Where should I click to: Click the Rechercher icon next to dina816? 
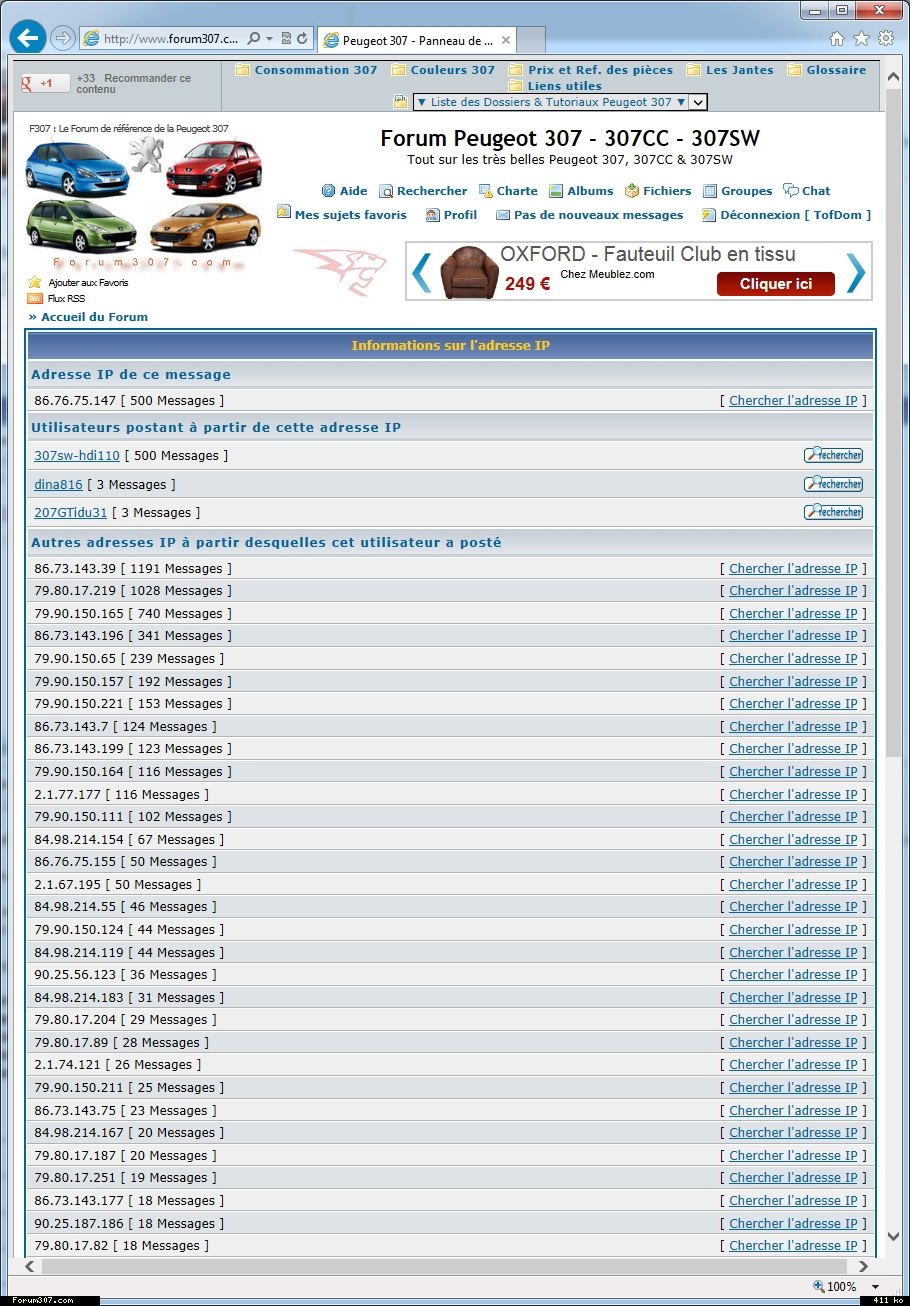[833, 484]
